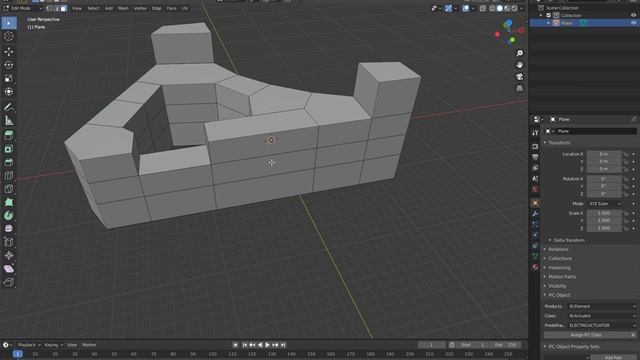Uncheck the Collection exclude checkbox
The width and height of the screenshot is (640, 360).
click(x=549, y=16)
